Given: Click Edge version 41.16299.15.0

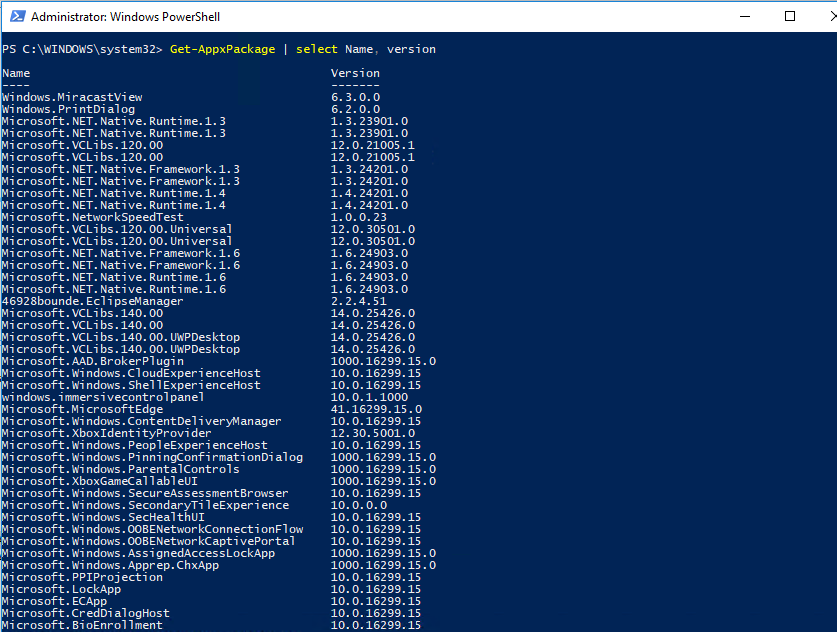Looking at the screenshot, I should tap(376, 409).
